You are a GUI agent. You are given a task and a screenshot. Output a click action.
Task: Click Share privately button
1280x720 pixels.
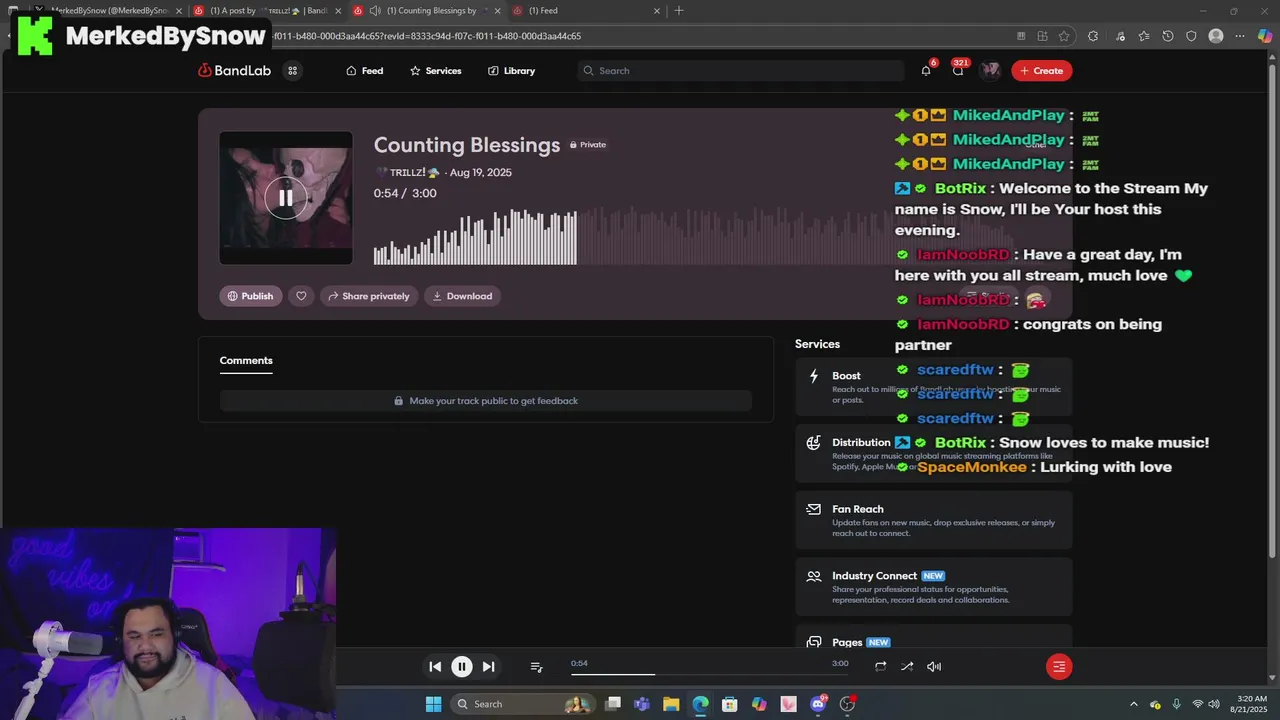[368, 296]
